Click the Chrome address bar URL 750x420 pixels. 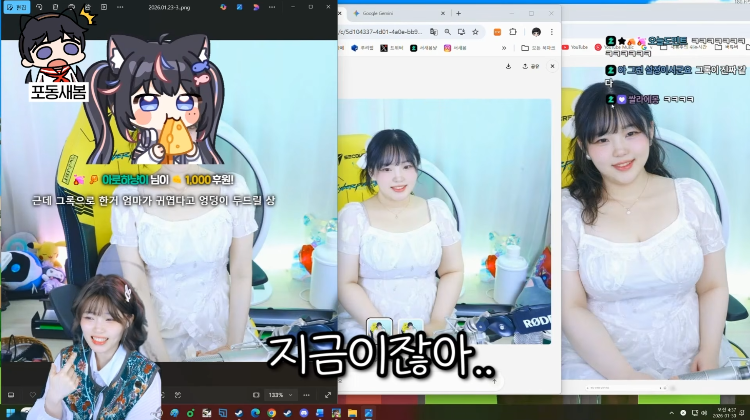(380, 32)
